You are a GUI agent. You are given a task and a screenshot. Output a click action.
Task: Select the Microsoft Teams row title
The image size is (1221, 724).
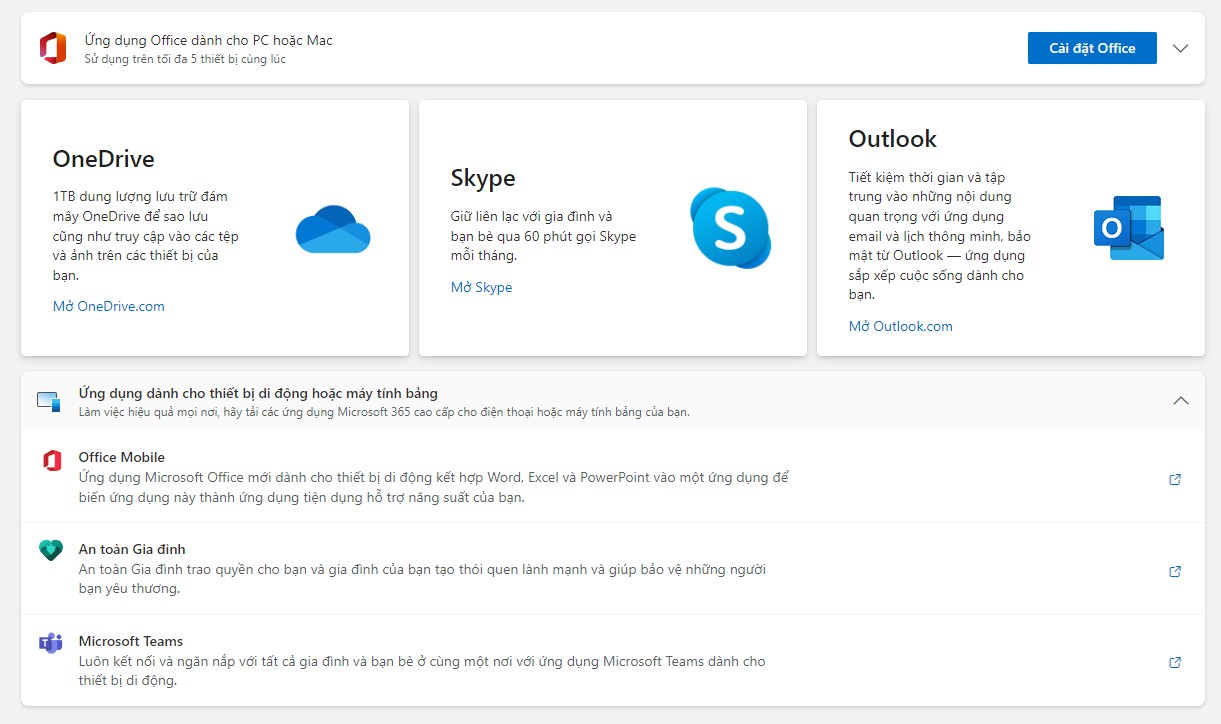131,641
